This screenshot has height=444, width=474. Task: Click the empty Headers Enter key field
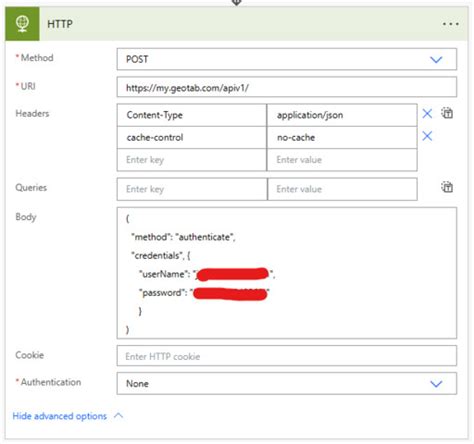click(192, 160)
